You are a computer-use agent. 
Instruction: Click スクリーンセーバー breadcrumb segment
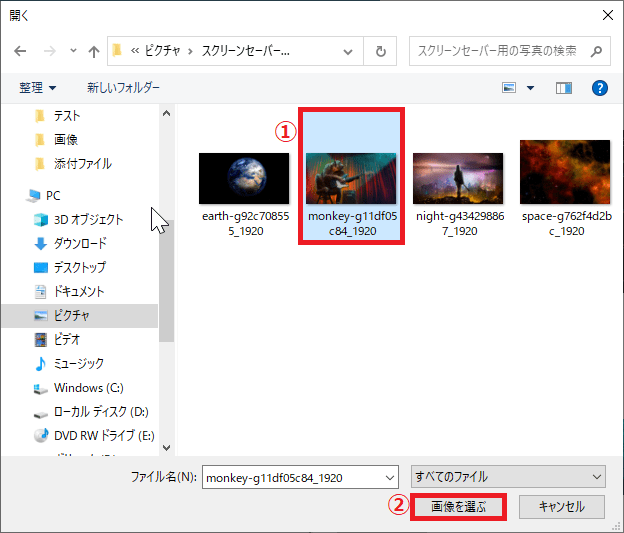tap(246, 51)
